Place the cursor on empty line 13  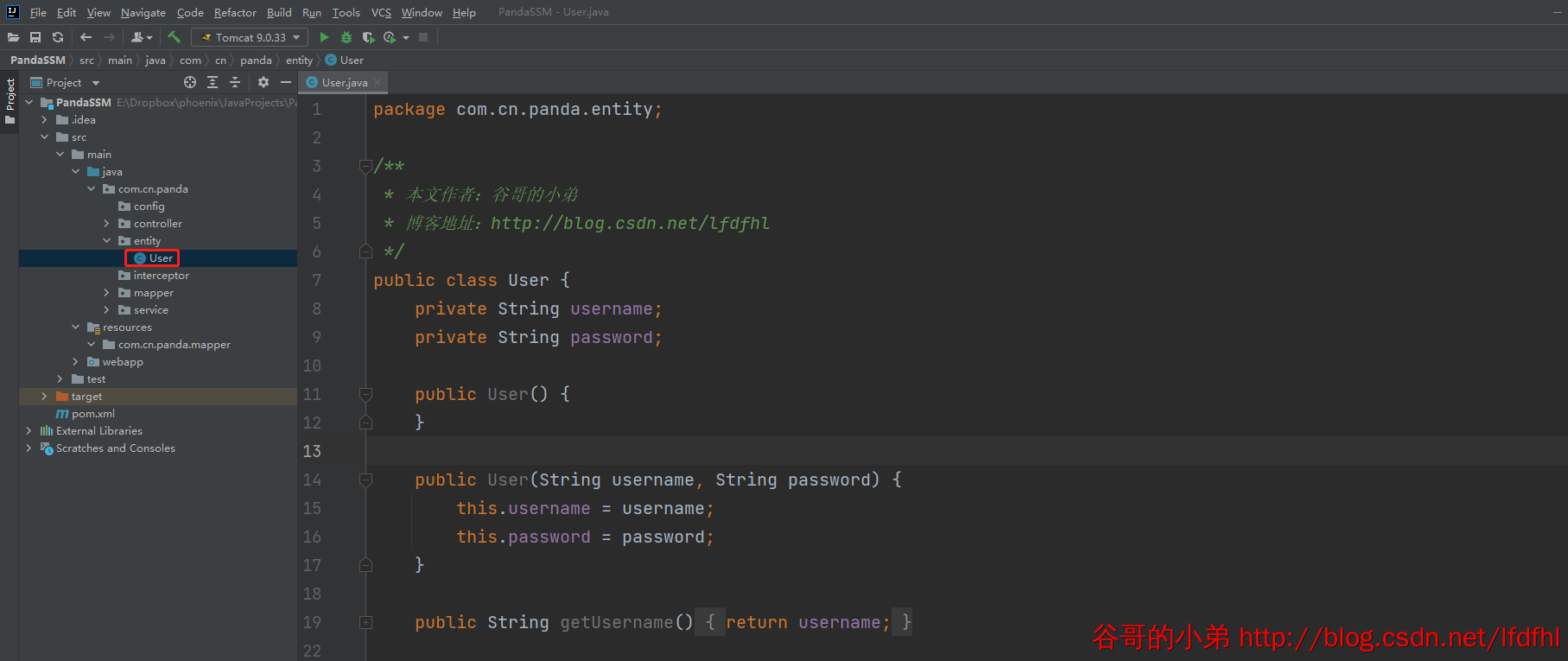pos(966,451)
